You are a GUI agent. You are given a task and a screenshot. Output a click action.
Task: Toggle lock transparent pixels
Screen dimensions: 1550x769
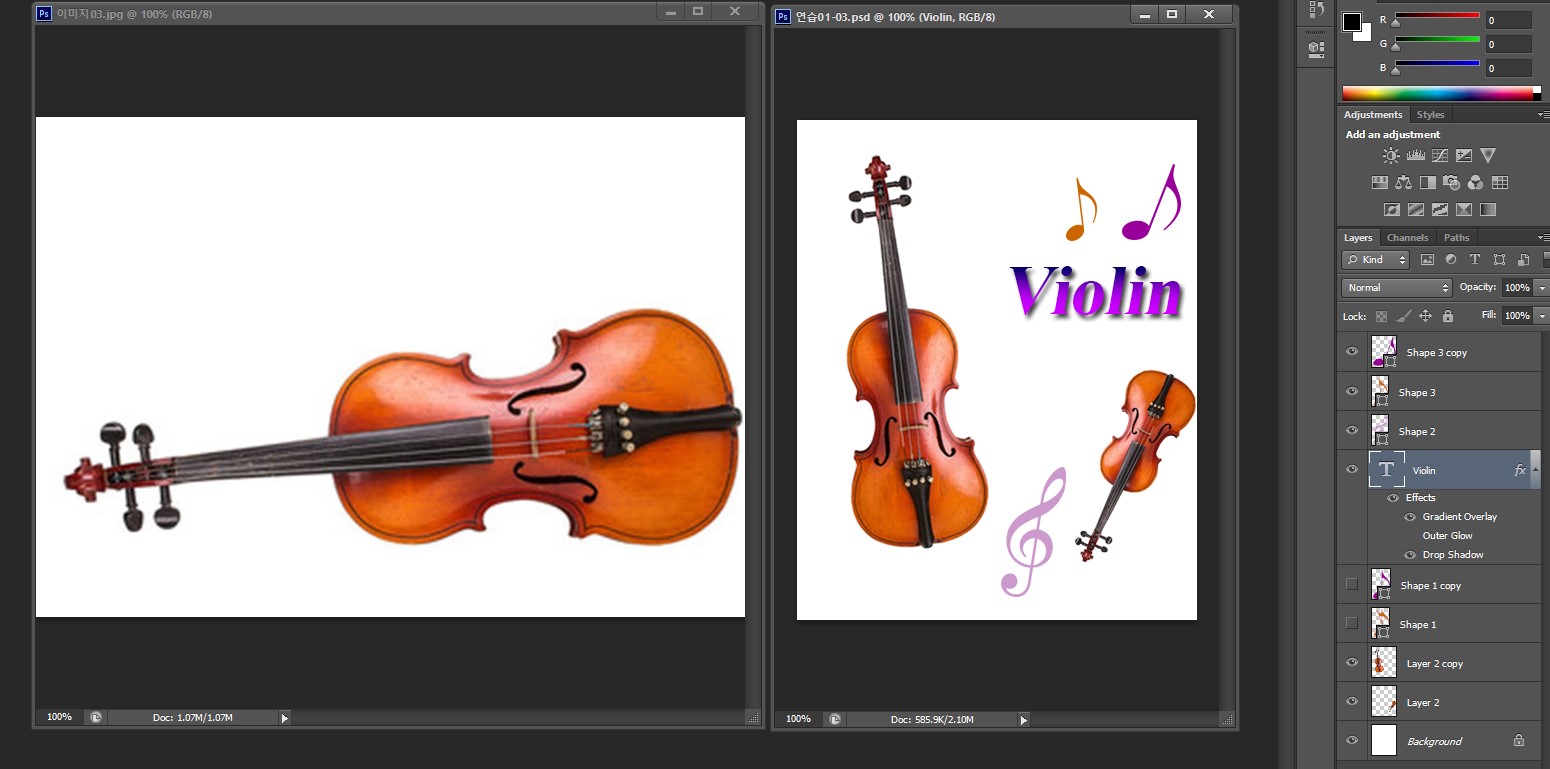pyautogui.click(x=1382, y=316)
